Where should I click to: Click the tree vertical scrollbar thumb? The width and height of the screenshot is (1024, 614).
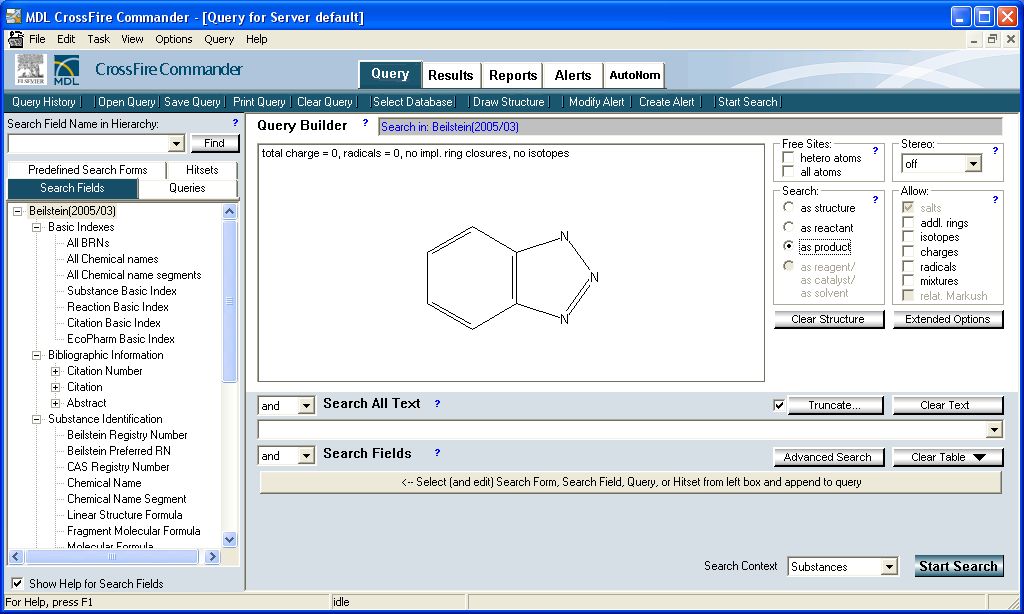click(229, 300)
